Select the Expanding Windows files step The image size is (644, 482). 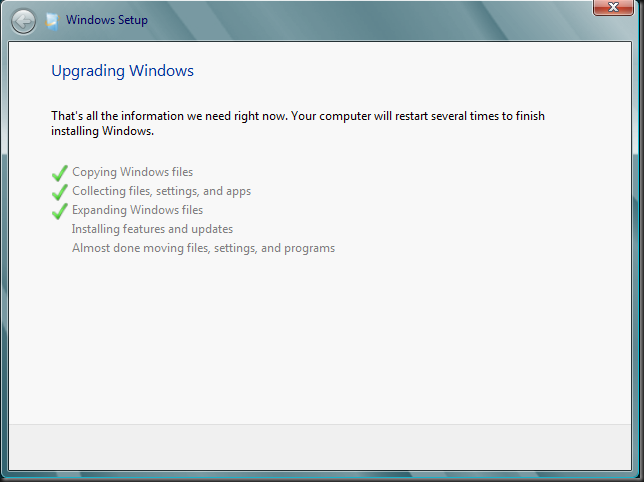pos(138,210)
